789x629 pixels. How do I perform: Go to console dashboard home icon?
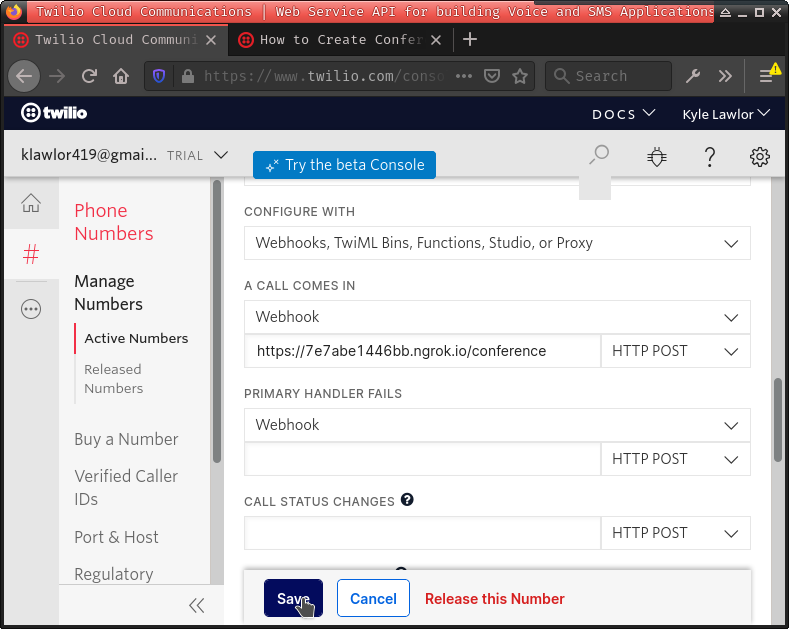click(x=31, y=203)
